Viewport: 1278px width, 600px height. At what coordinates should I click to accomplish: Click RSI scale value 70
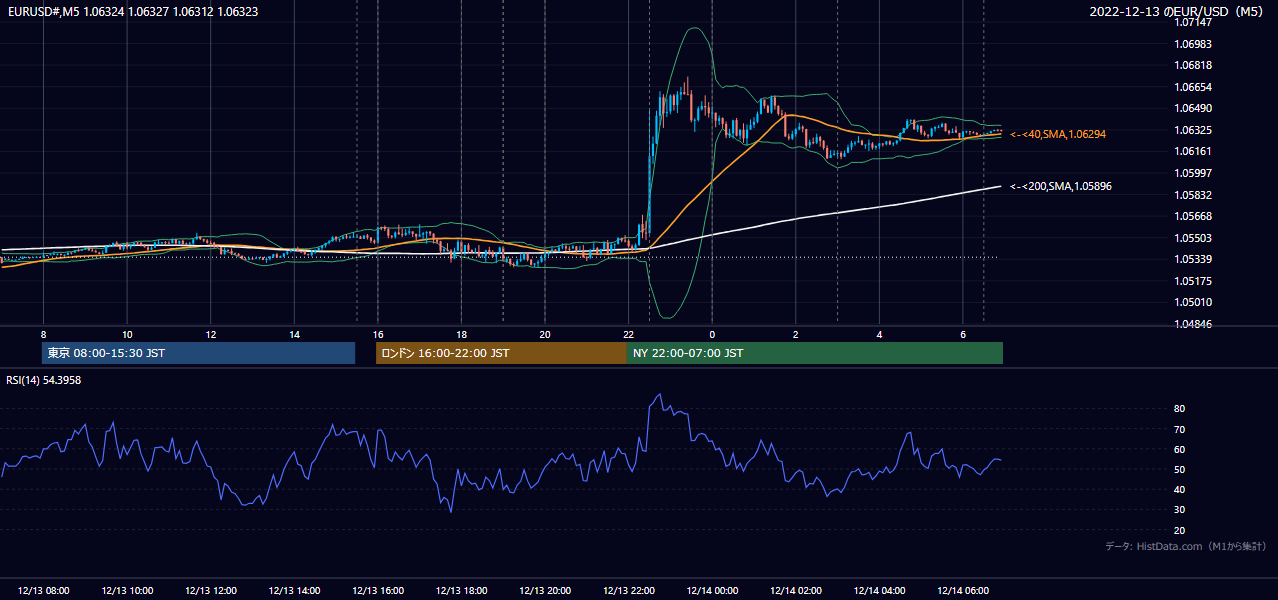pyautogui.click(x=1180, y=429)
